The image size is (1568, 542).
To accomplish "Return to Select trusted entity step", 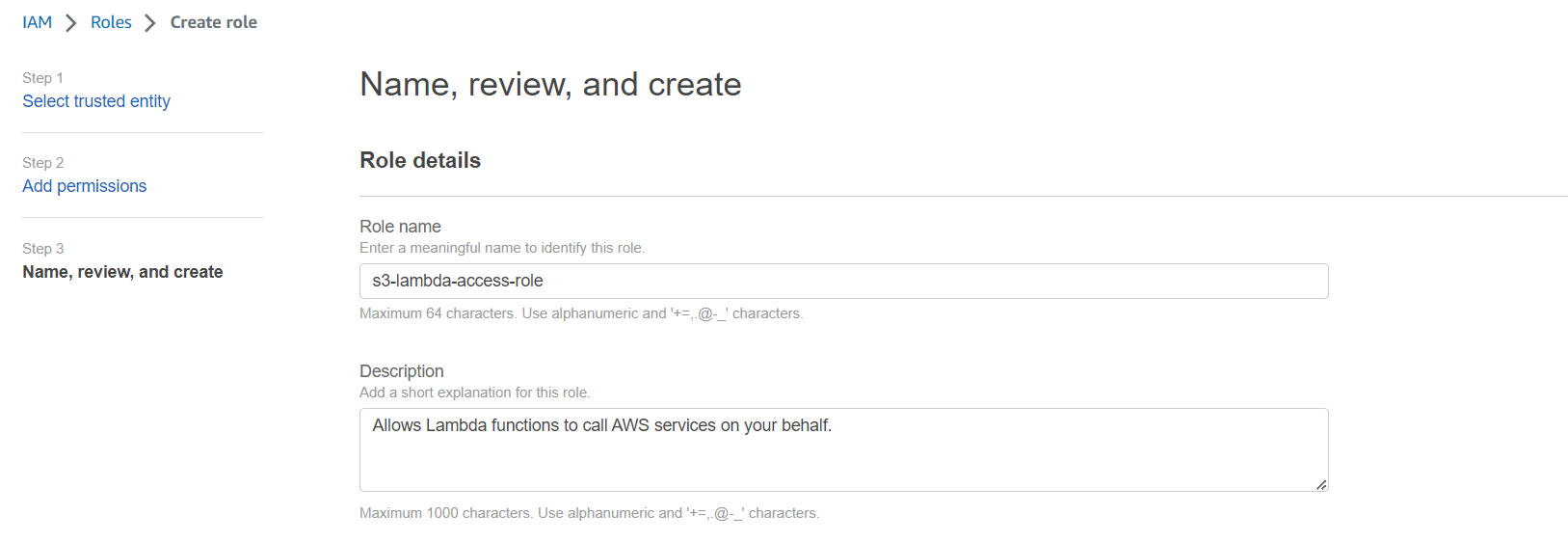I will pos(96,101).
